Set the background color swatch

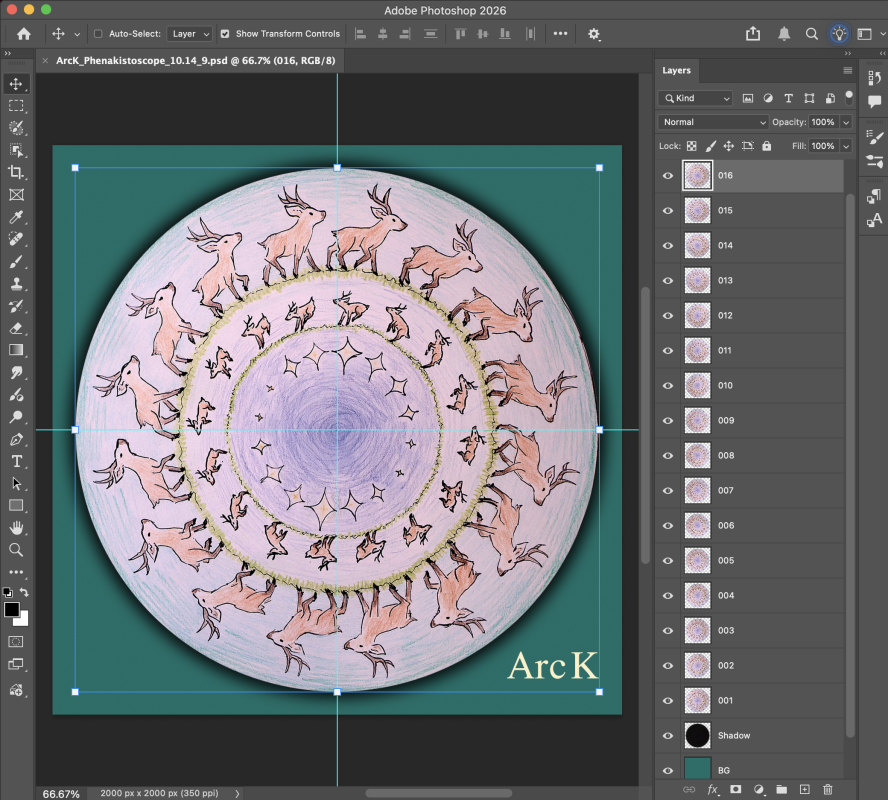[x=23, y=620]
